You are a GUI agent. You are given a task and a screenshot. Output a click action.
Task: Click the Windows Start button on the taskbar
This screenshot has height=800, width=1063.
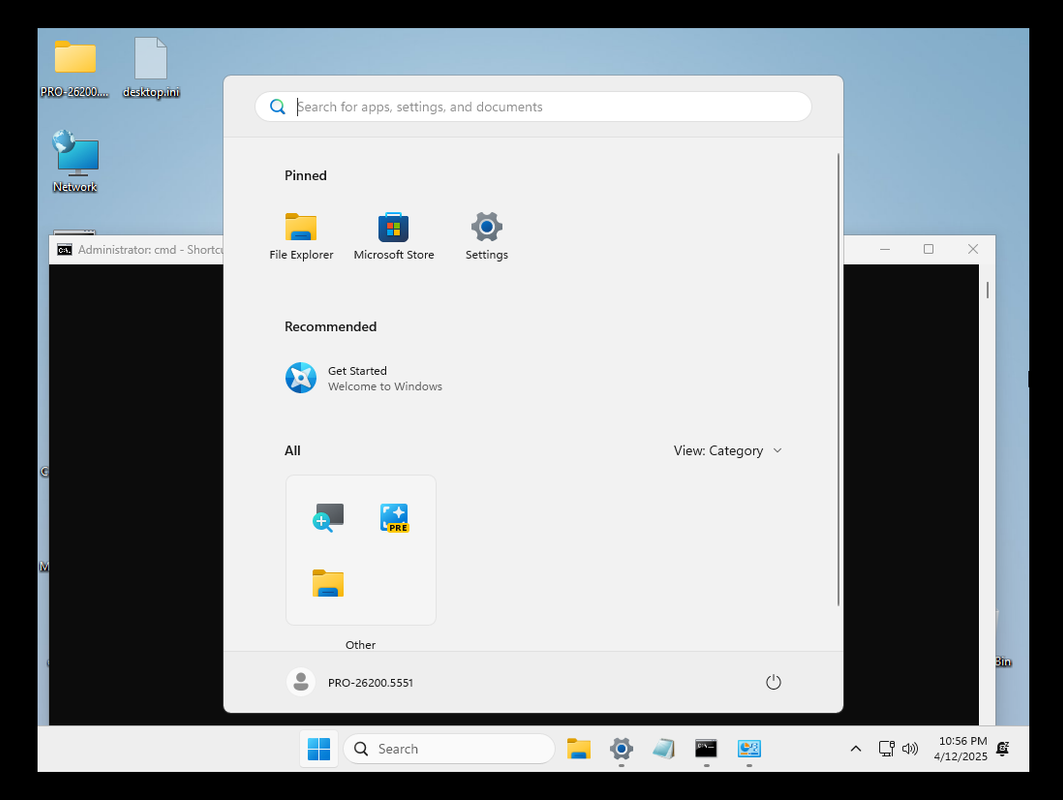coord(319,748)
